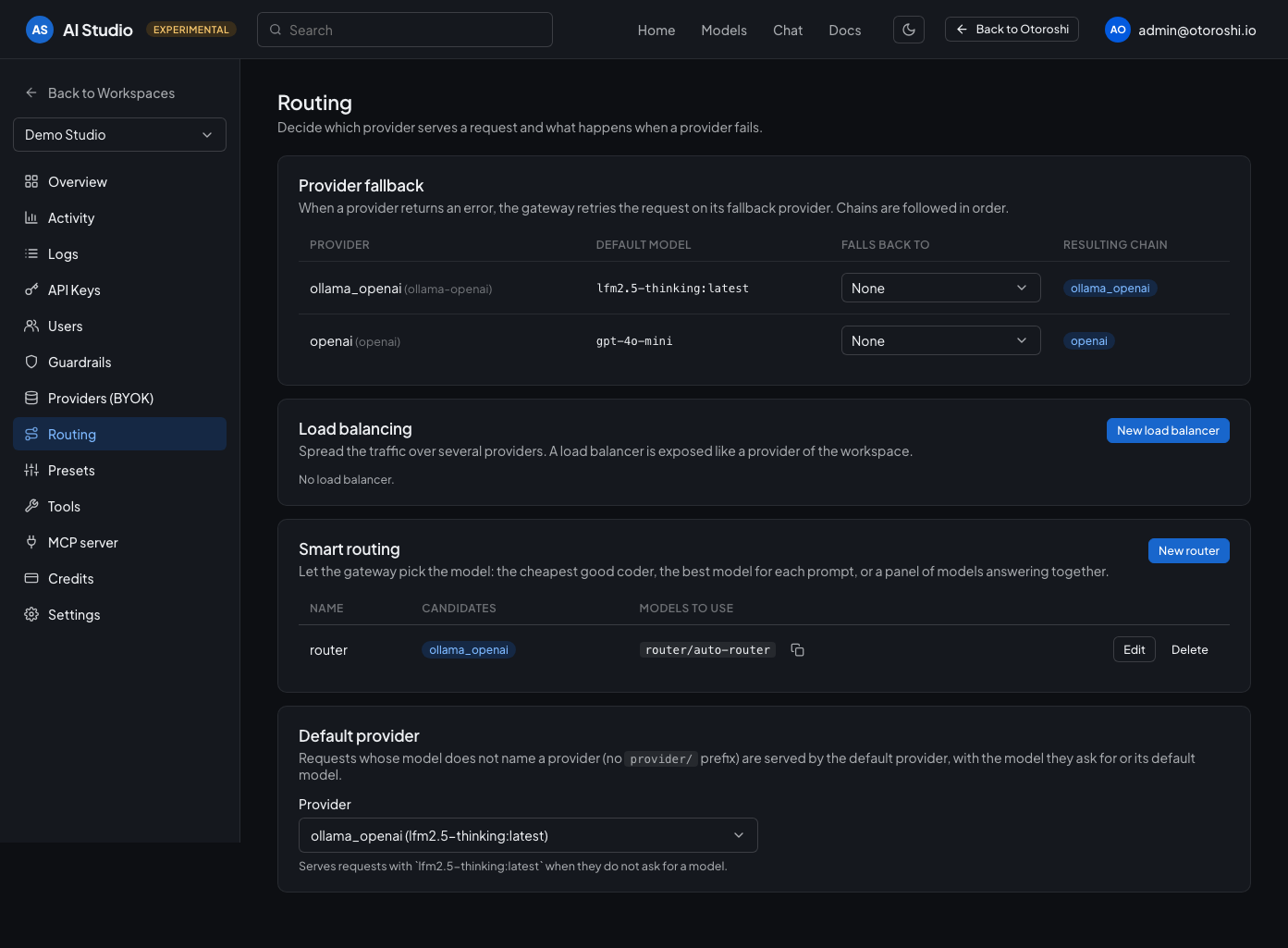Screen dimensions: 1288x948
Task: Click the AO user avatar
Action: 1118,30
